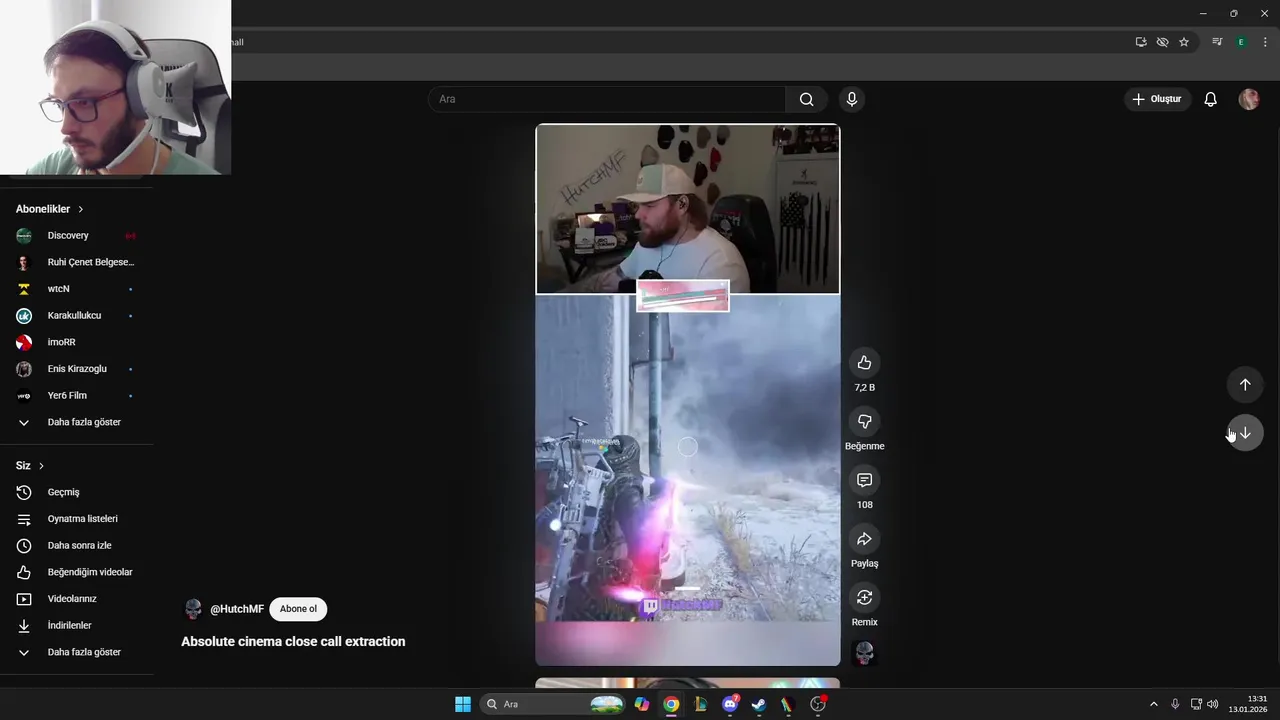Focus the YouTube Ara search field
Viewport: 1280px width, 720px height.
[607, 99]
